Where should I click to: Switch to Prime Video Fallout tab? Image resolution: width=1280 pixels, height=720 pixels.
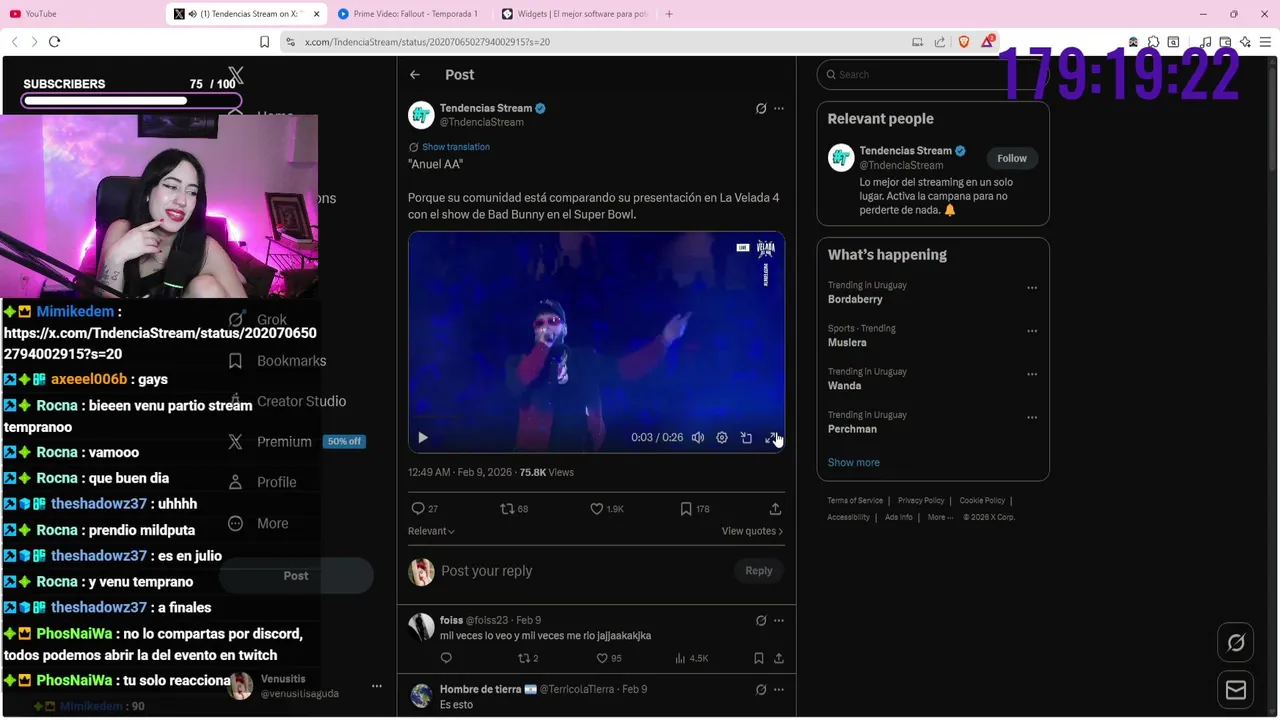tap(410, 14)
